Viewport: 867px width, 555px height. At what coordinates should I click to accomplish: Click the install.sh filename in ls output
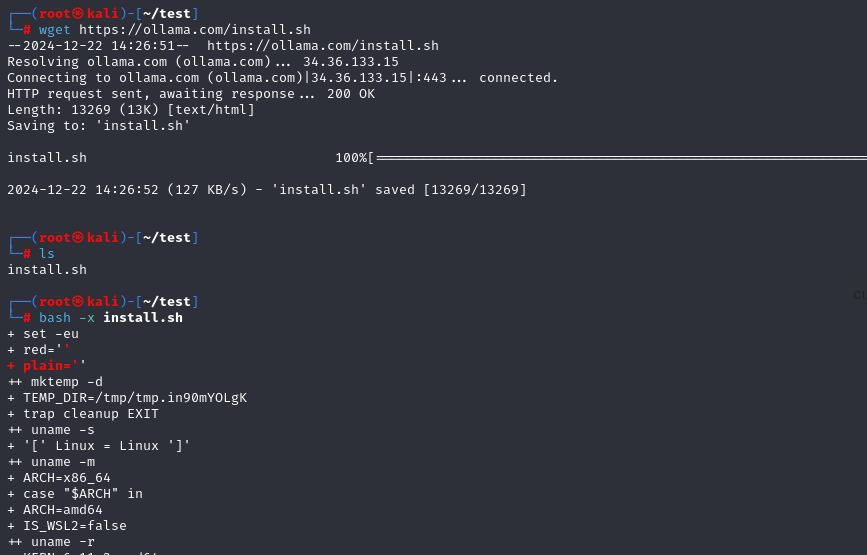pyautogui.click(x=47, y=270)
